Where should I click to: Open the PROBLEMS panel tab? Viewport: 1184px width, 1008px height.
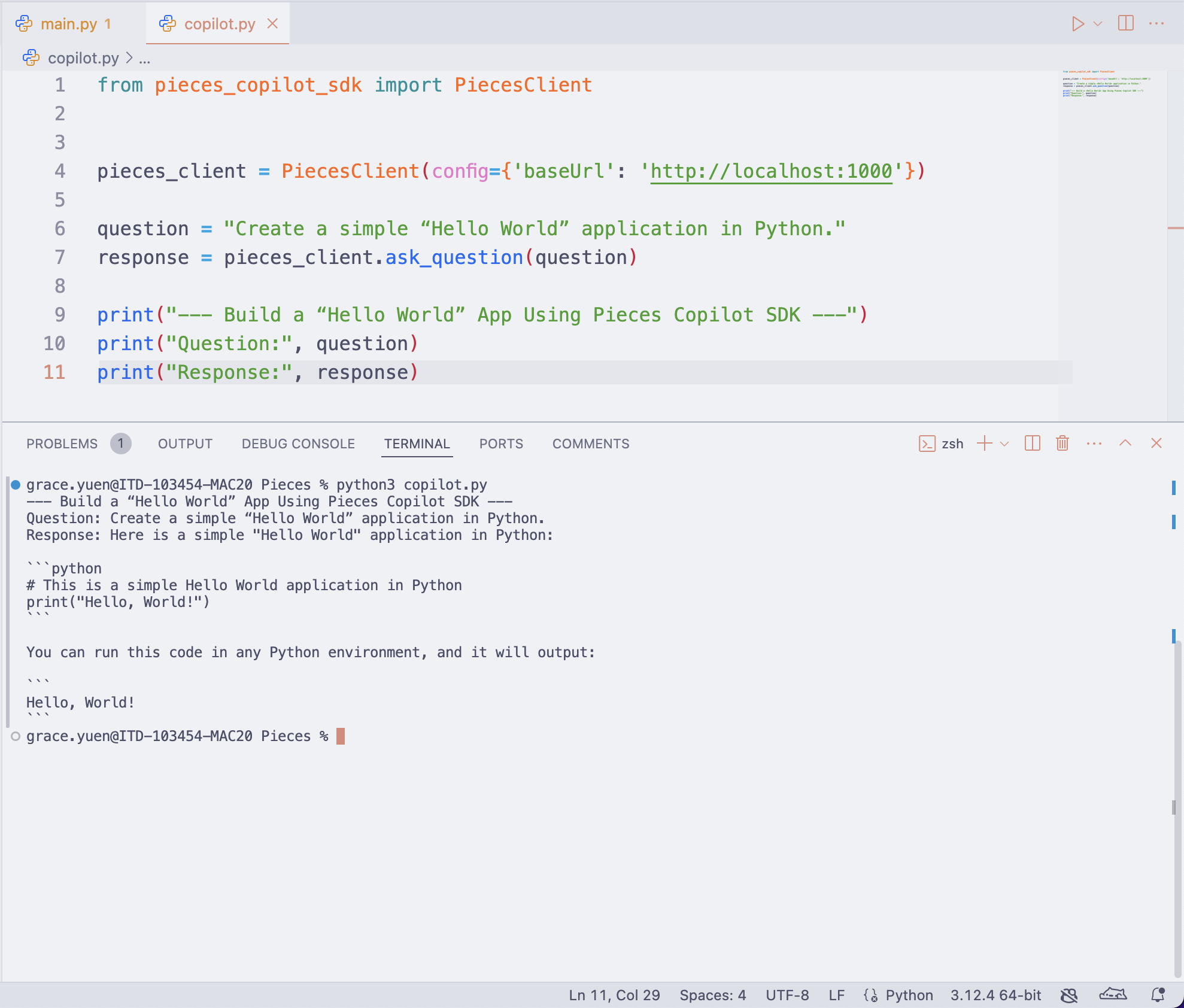point(62,444)
